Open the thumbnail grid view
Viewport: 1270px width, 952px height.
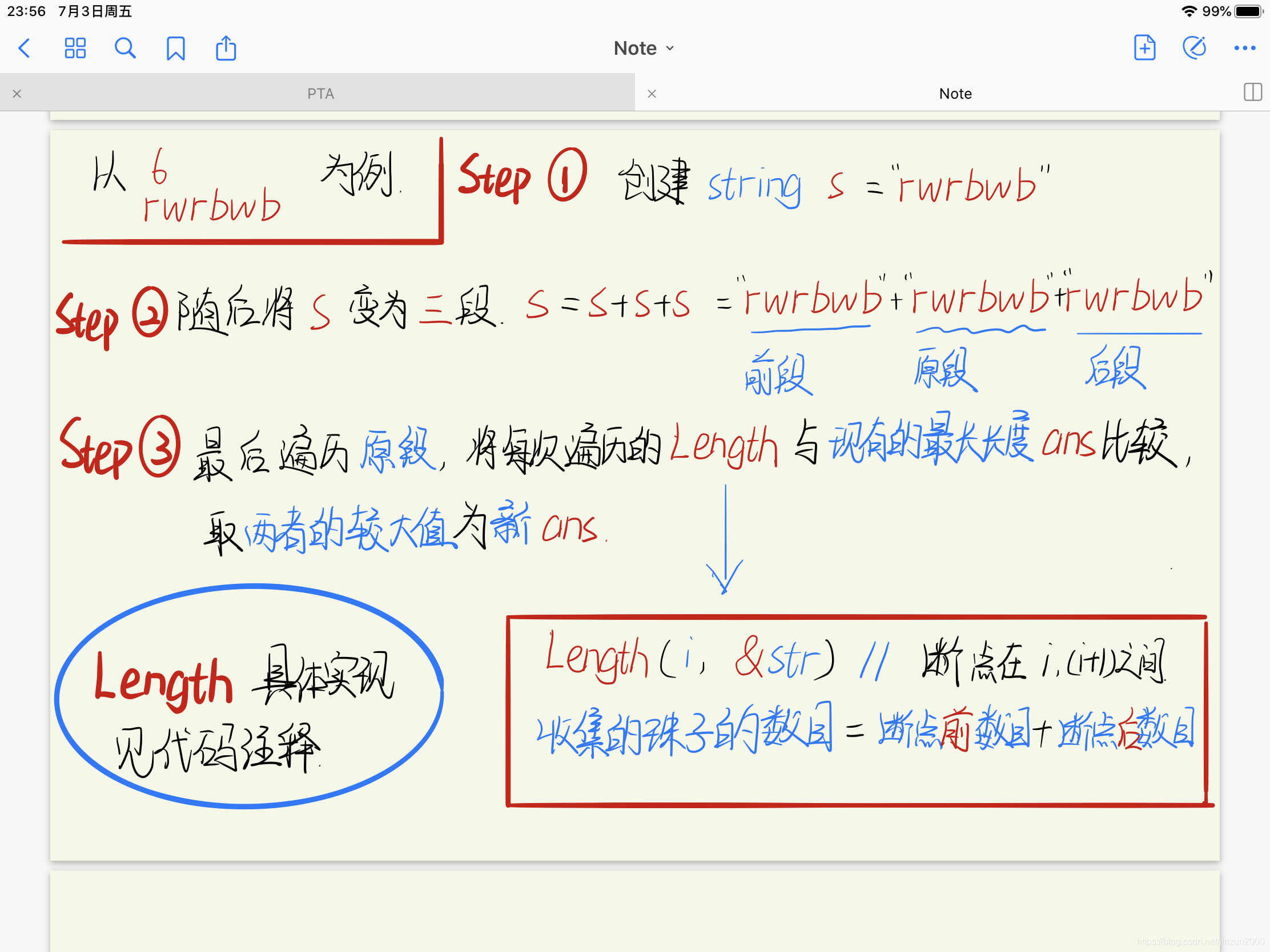(75, 48)
